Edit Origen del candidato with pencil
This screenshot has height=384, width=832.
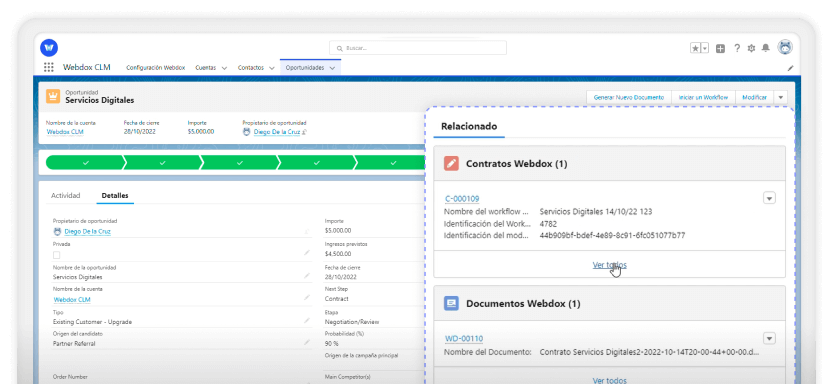point(307,343)
